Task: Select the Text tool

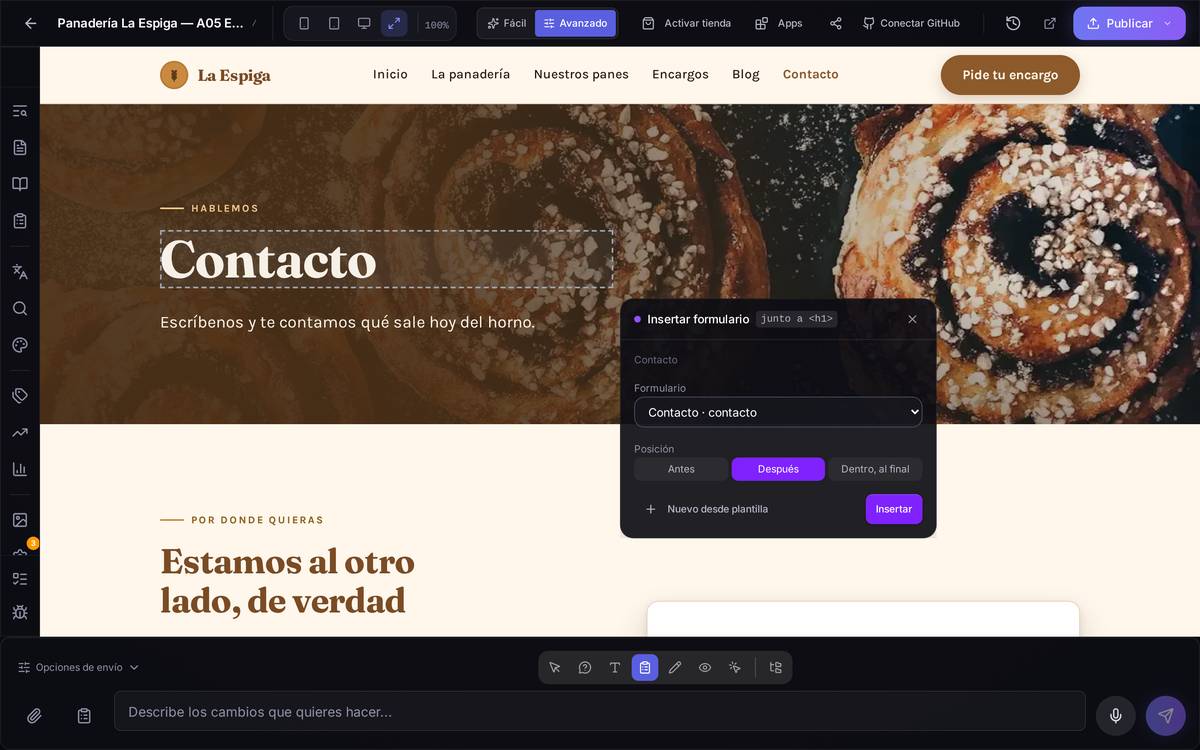Action: pos(615,667)
